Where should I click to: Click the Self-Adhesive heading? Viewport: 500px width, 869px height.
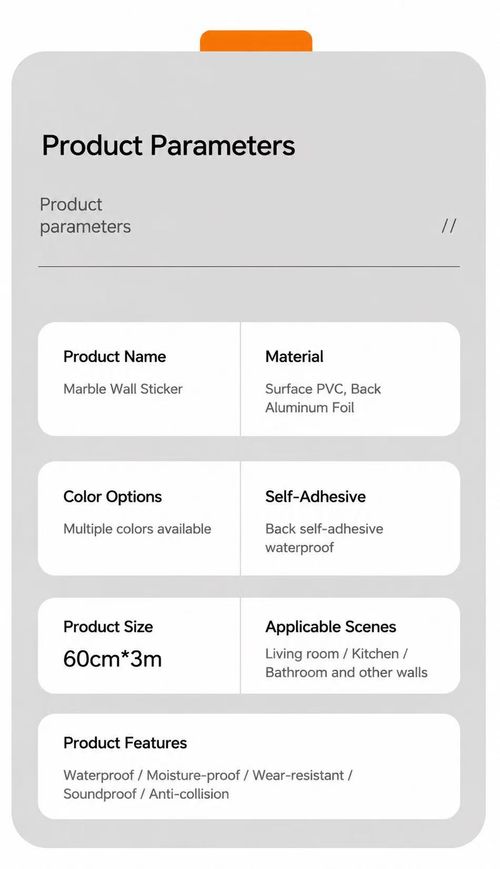[315, 497]
